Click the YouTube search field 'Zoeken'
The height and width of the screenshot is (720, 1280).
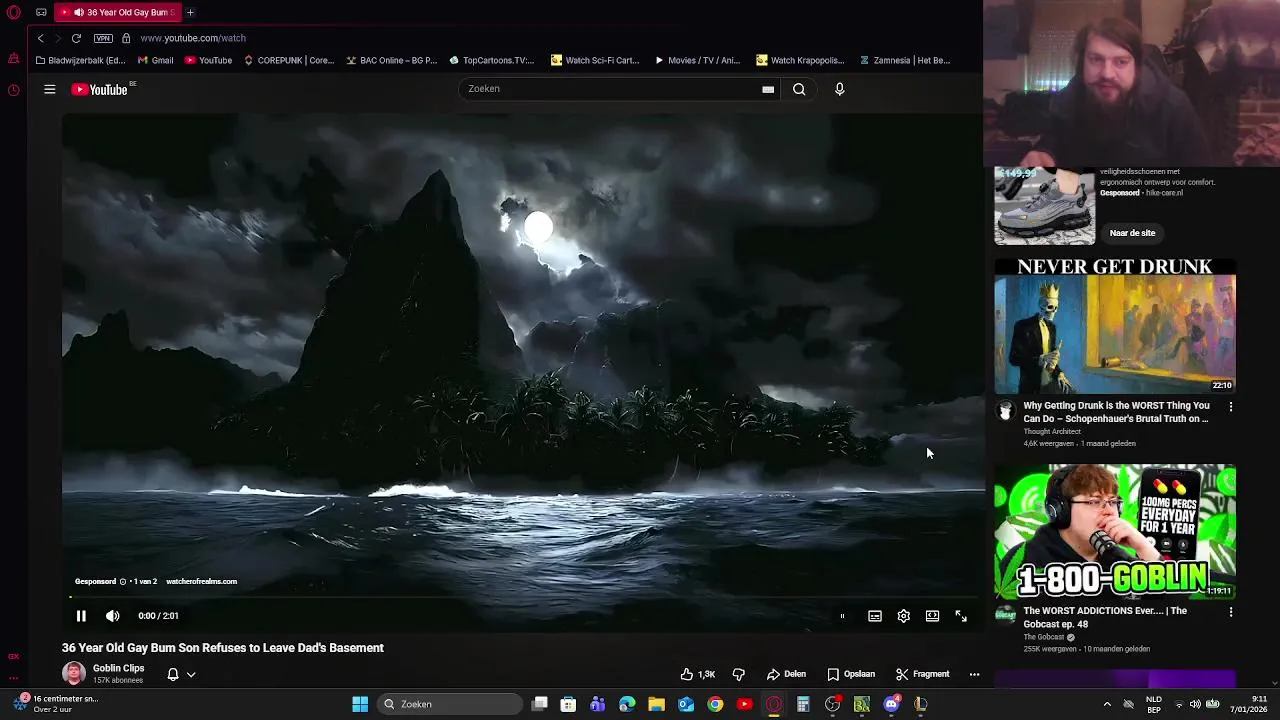point(610,89)
